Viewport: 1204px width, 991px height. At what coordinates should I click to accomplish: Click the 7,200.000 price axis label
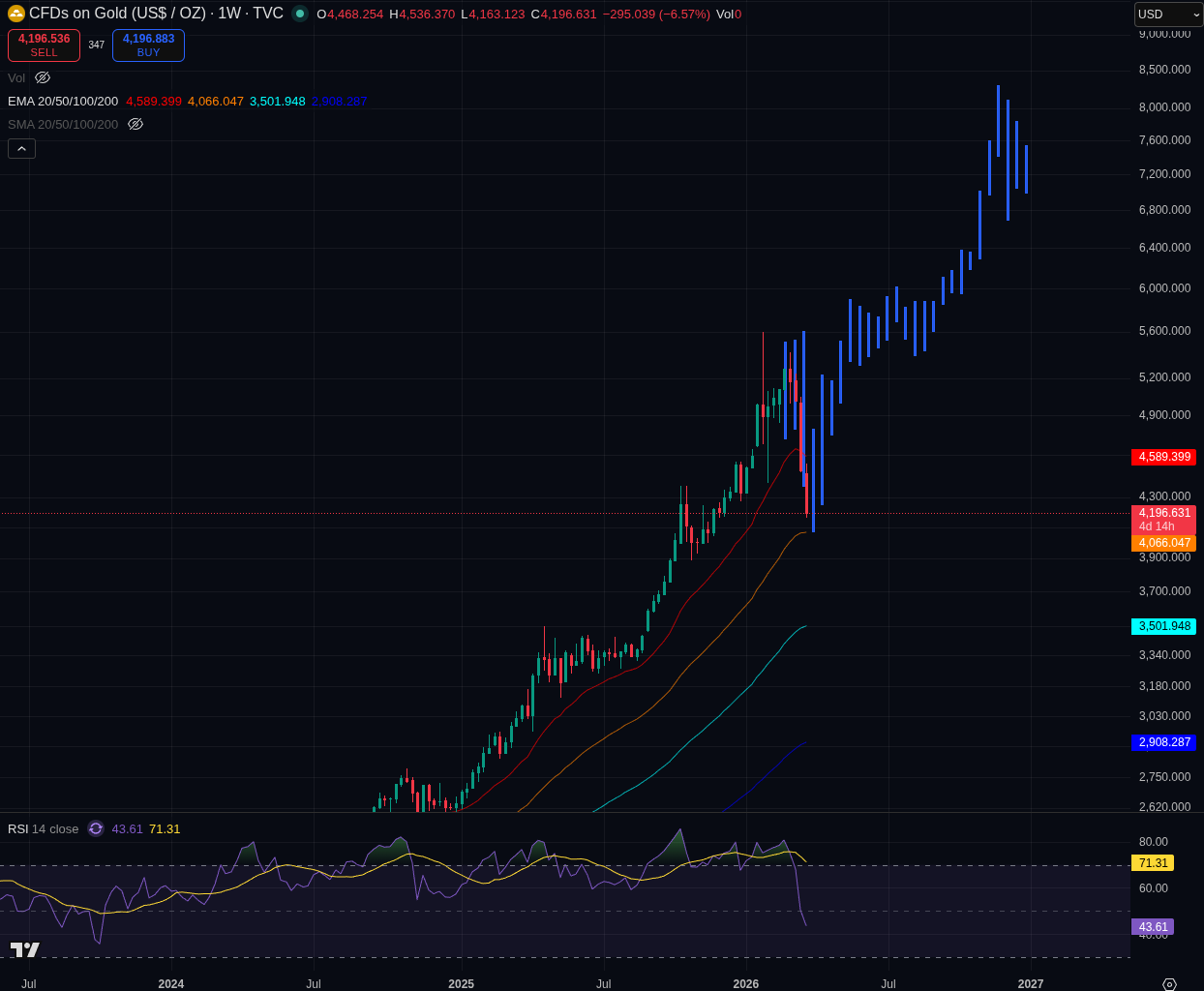click(x=1164, y=174)
